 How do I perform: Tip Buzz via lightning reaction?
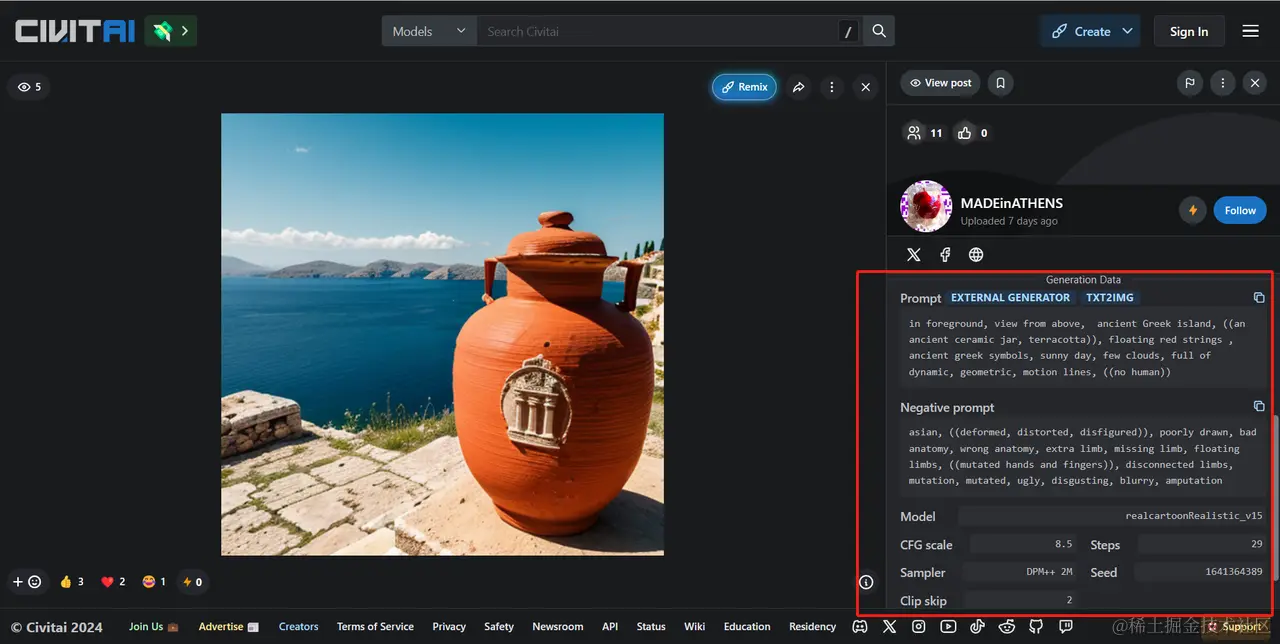click(x=191, y=582)
